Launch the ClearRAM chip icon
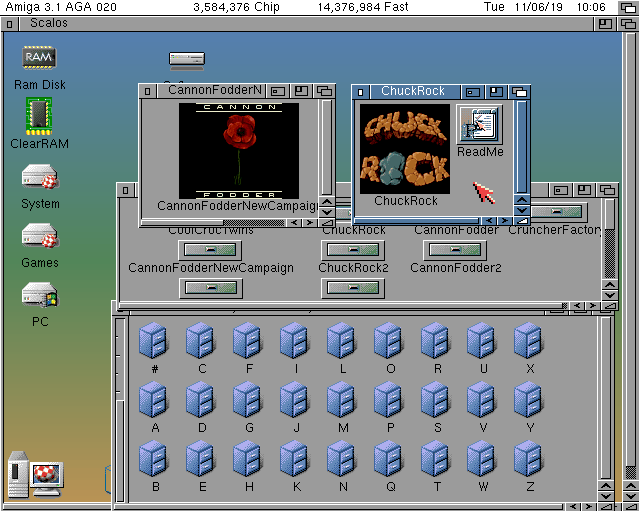Image resolution: width=639 pixels, height=511 pixels. (x=39, y=116)
